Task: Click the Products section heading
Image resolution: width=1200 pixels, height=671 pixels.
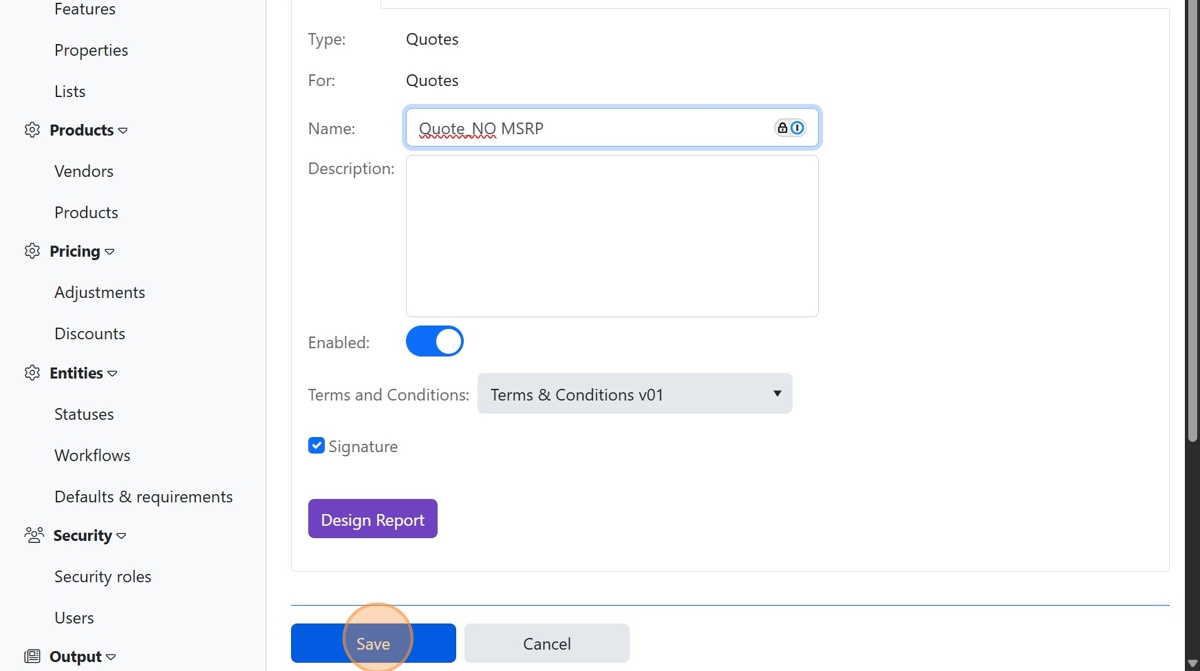Action: (81, 130)
